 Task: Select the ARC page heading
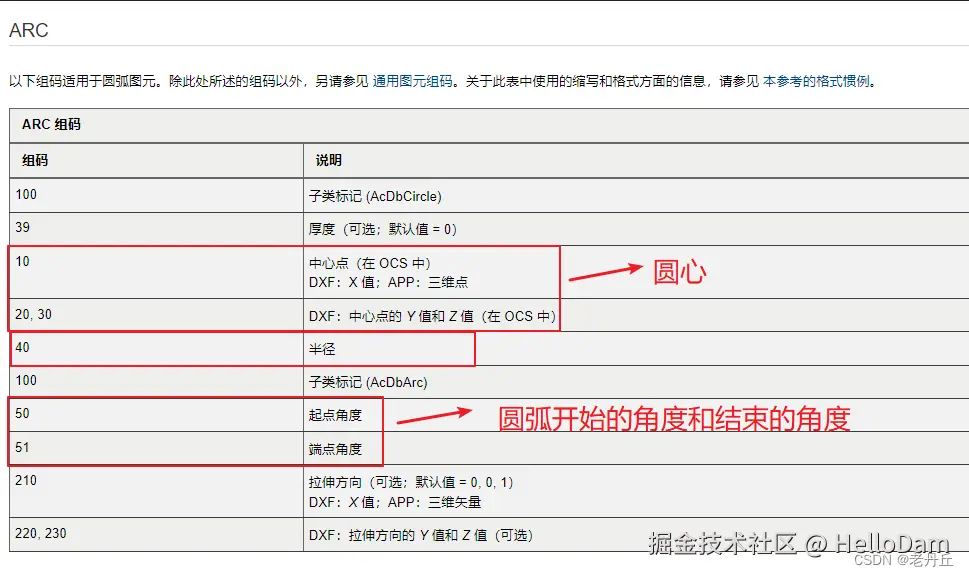(28, 30)
